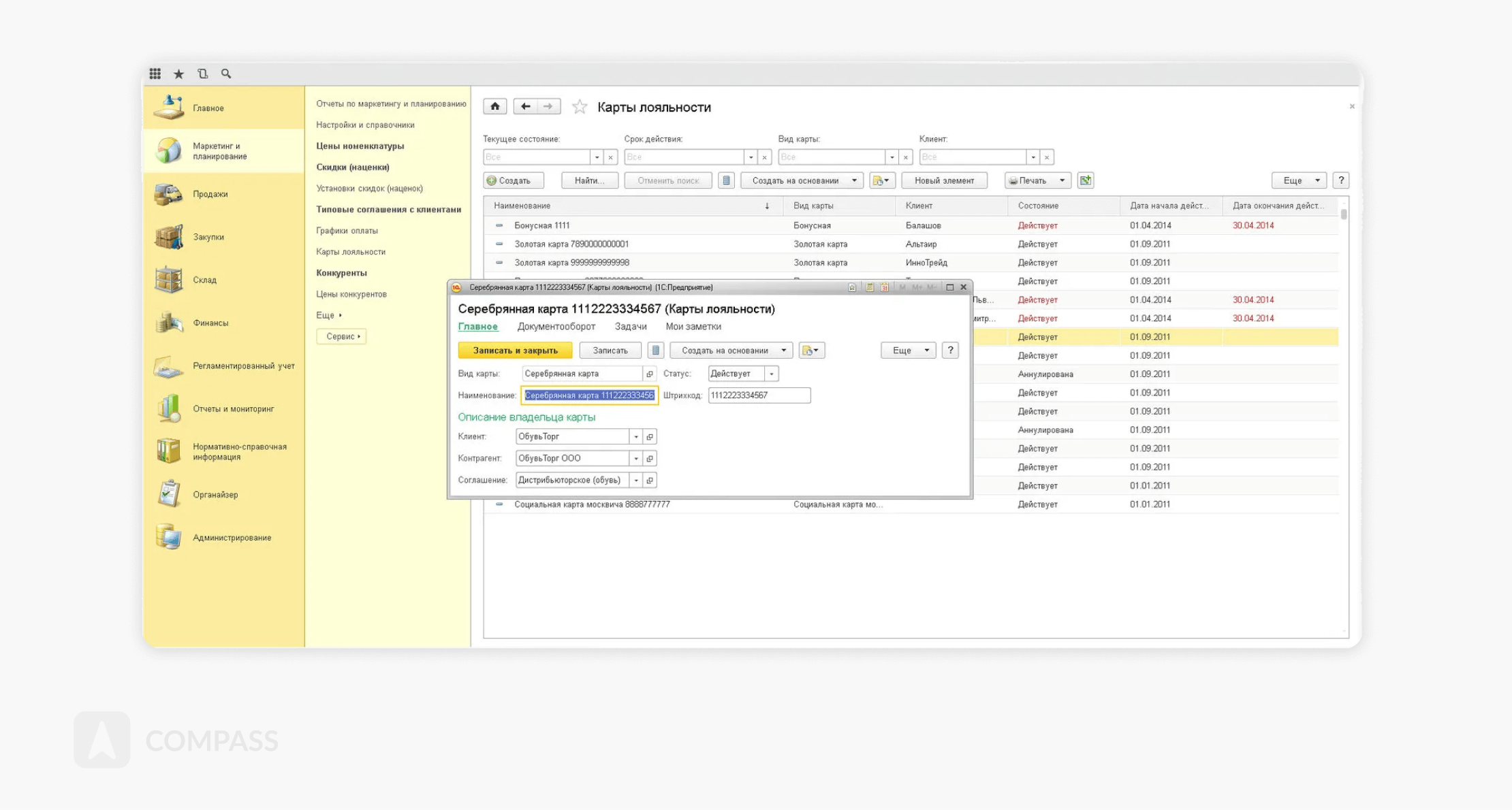Expand the Текущее состояние filter dropdown

tap(597, 157)
